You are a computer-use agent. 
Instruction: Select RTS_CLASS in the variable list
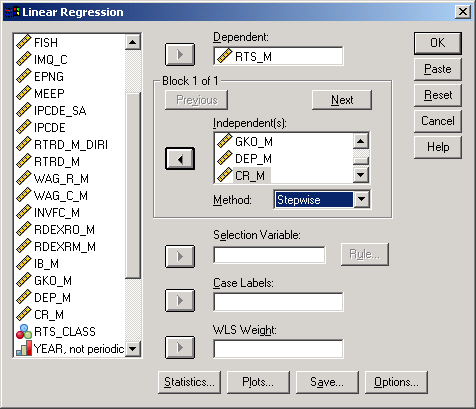click(65, 331)
